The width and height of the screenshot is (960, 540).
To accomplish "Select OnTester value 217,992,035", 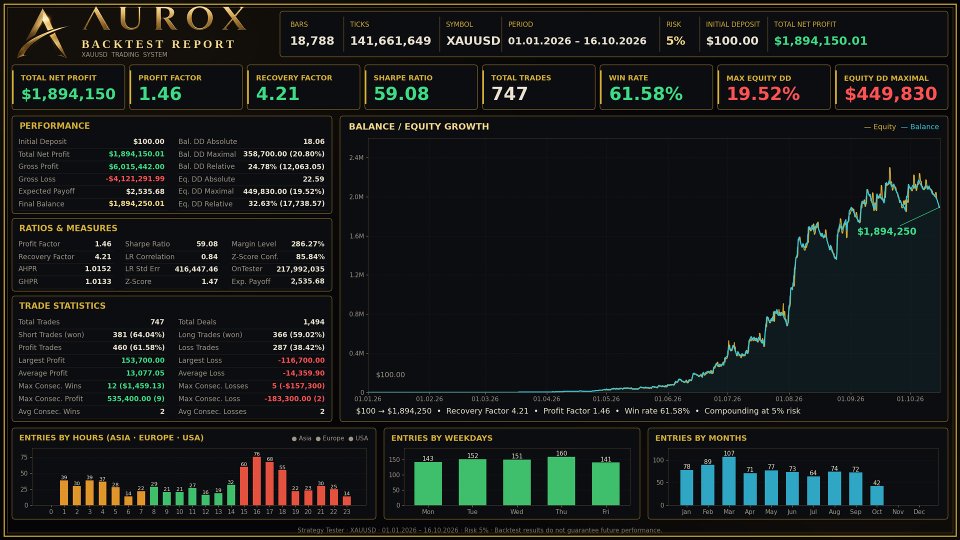I will click(300, 269).
